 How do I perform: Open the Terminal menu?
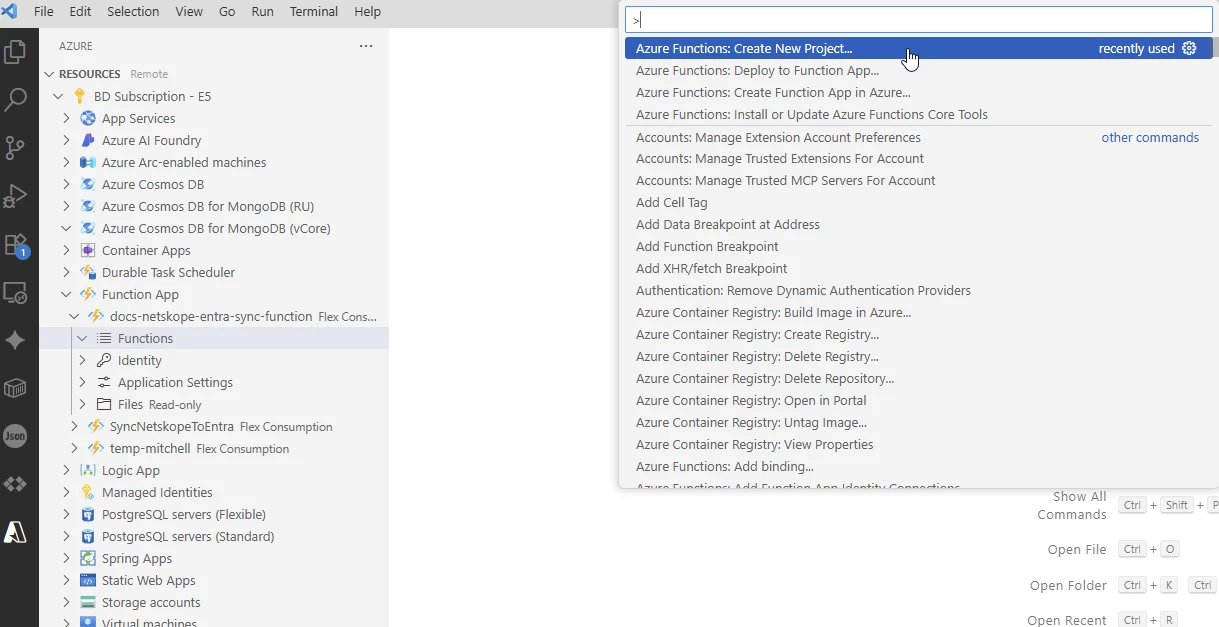314,11
